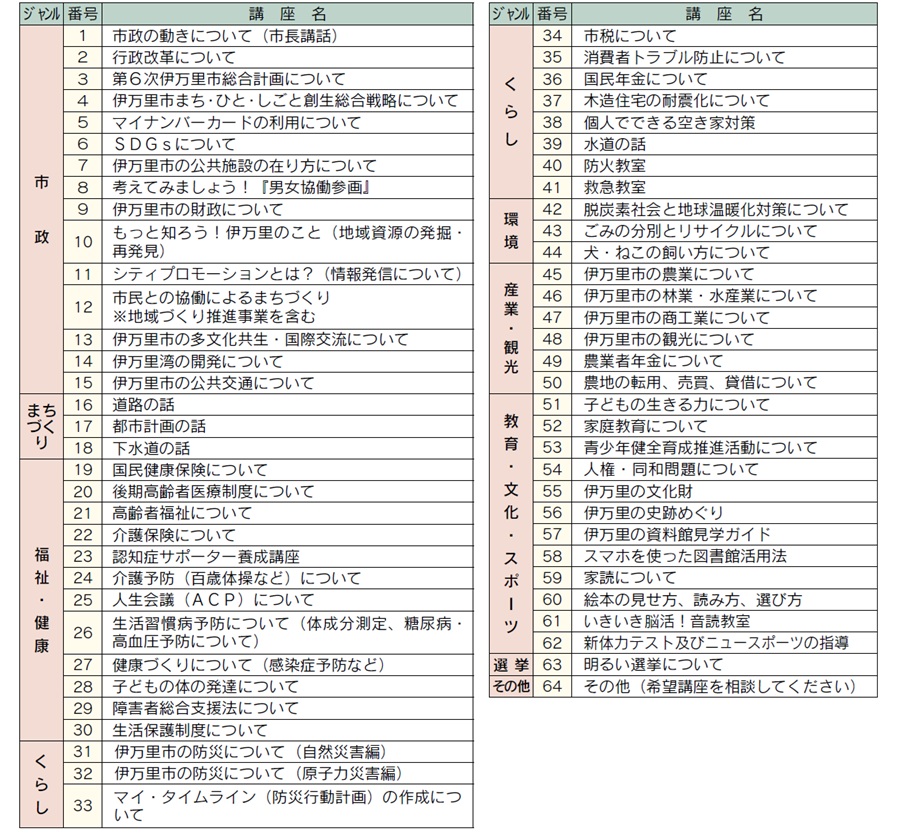Select 子どもの生きる力について

click(x=677, y=405)
